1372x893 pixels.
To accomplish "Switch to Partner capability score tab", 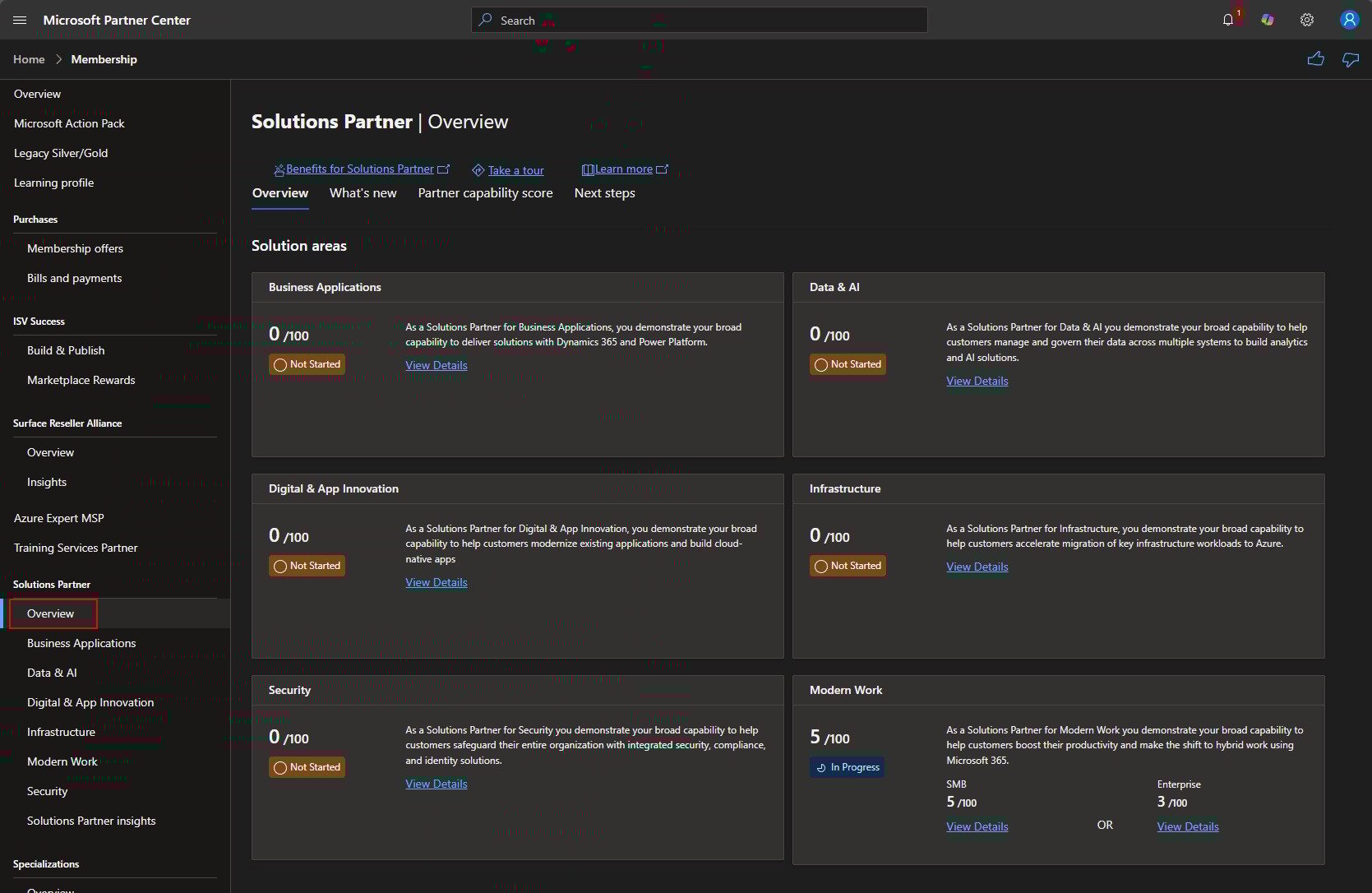I will click(485, 193).
